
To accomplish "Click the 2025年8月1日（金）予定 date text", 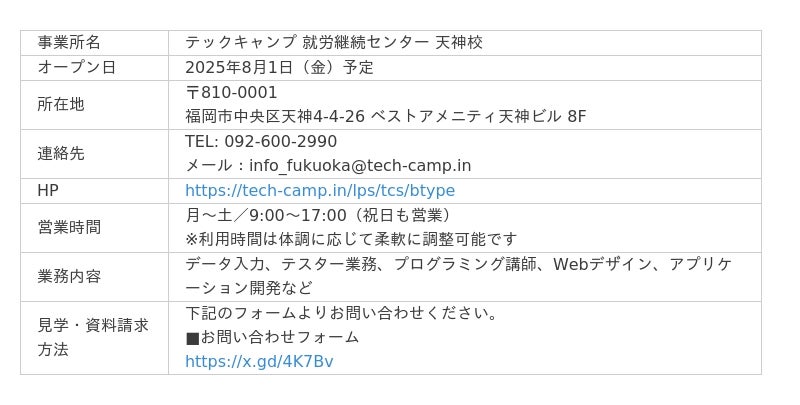I will [x=280, y=67].
